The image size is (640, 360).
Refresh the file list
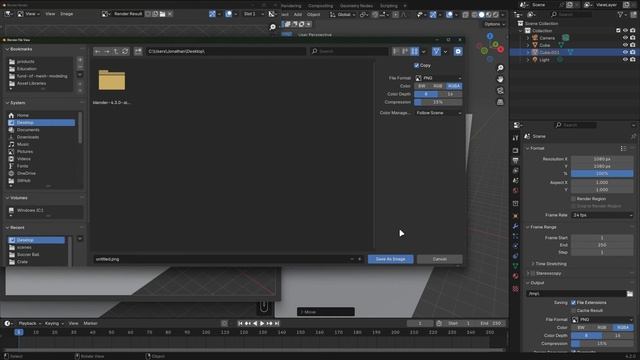click(x=125, y=51)
